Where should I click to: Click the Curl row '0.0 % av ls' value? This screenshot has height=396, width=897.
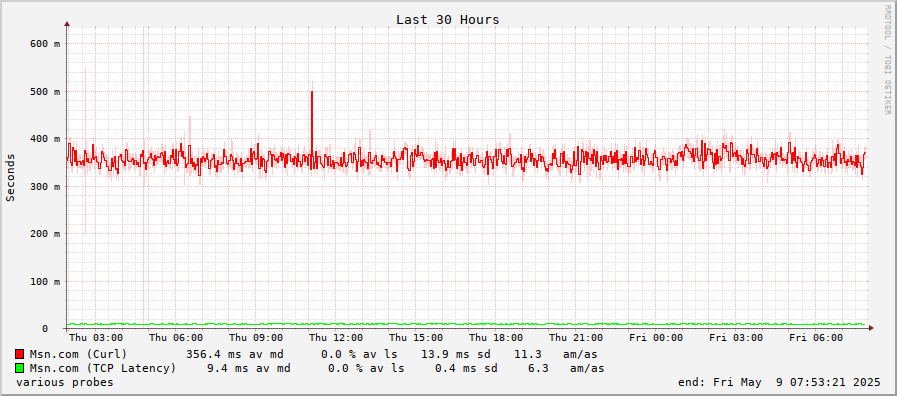click(359, 354)
